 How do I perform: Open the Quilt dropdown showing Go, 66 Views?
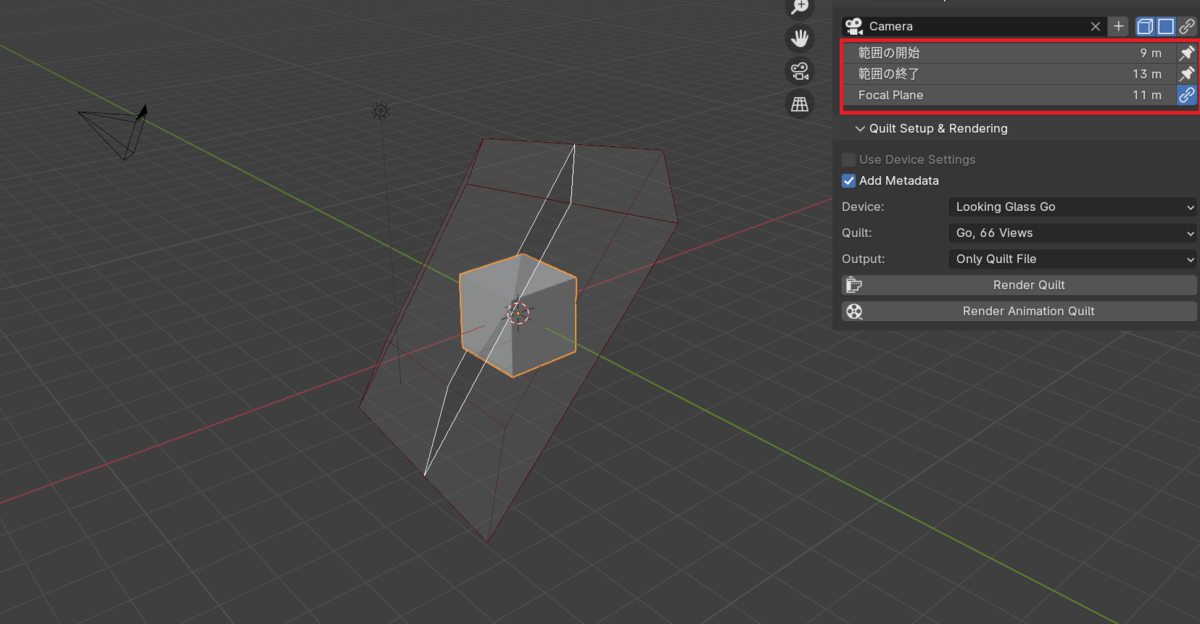click(1071, 233)
